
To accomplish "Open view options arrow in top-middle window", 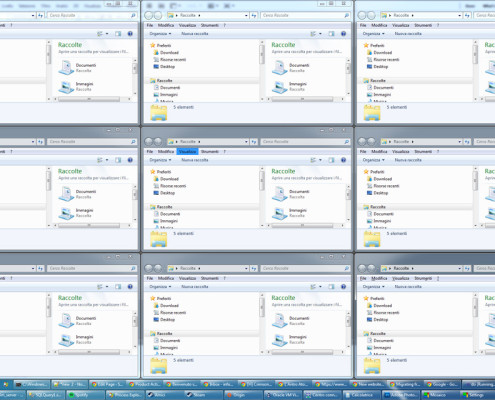I will pos(320,34).
